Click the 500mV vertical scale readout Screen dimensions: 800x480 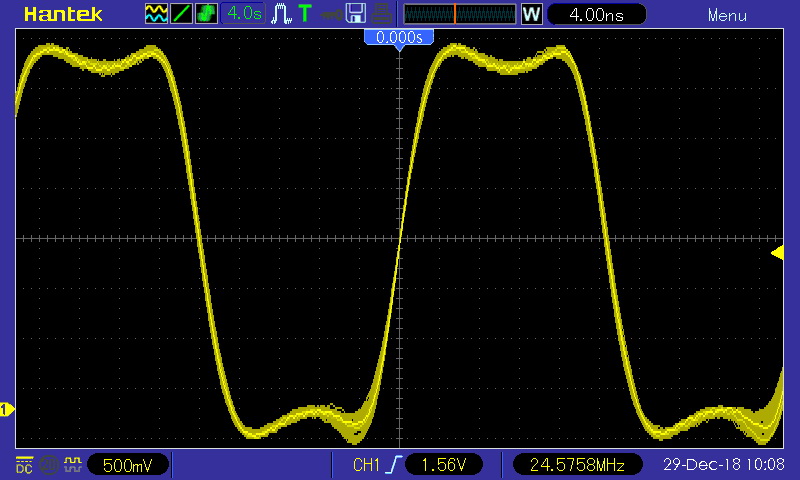point(128,465)
